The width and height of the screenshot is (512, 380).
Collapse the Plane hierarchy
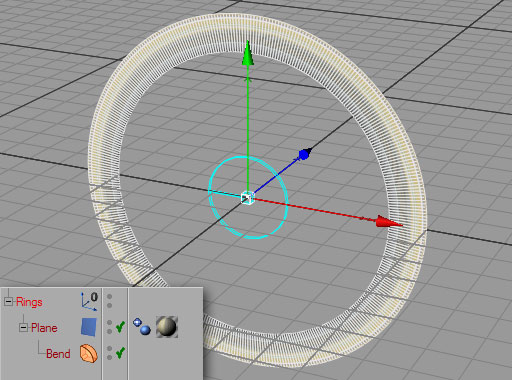(x=23, y=328)
